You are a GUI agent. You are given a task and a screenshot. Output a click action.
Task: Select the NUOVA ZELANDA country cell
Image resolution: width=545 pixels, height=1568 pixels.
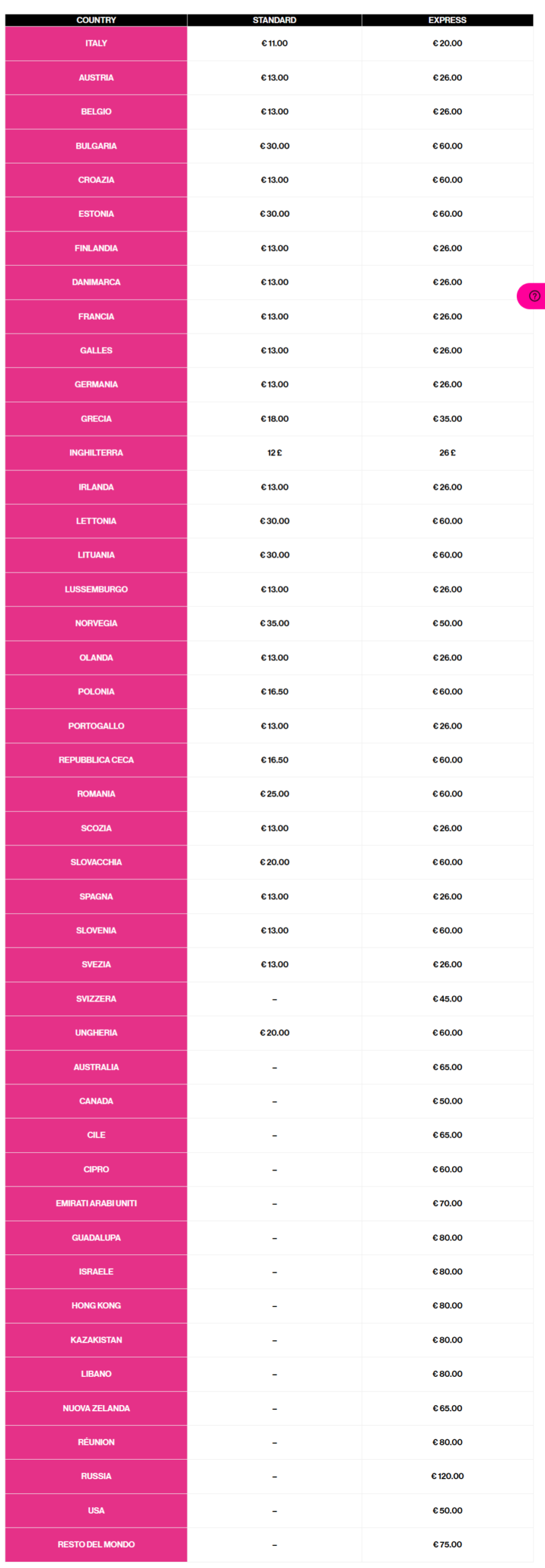point(96,1408)
